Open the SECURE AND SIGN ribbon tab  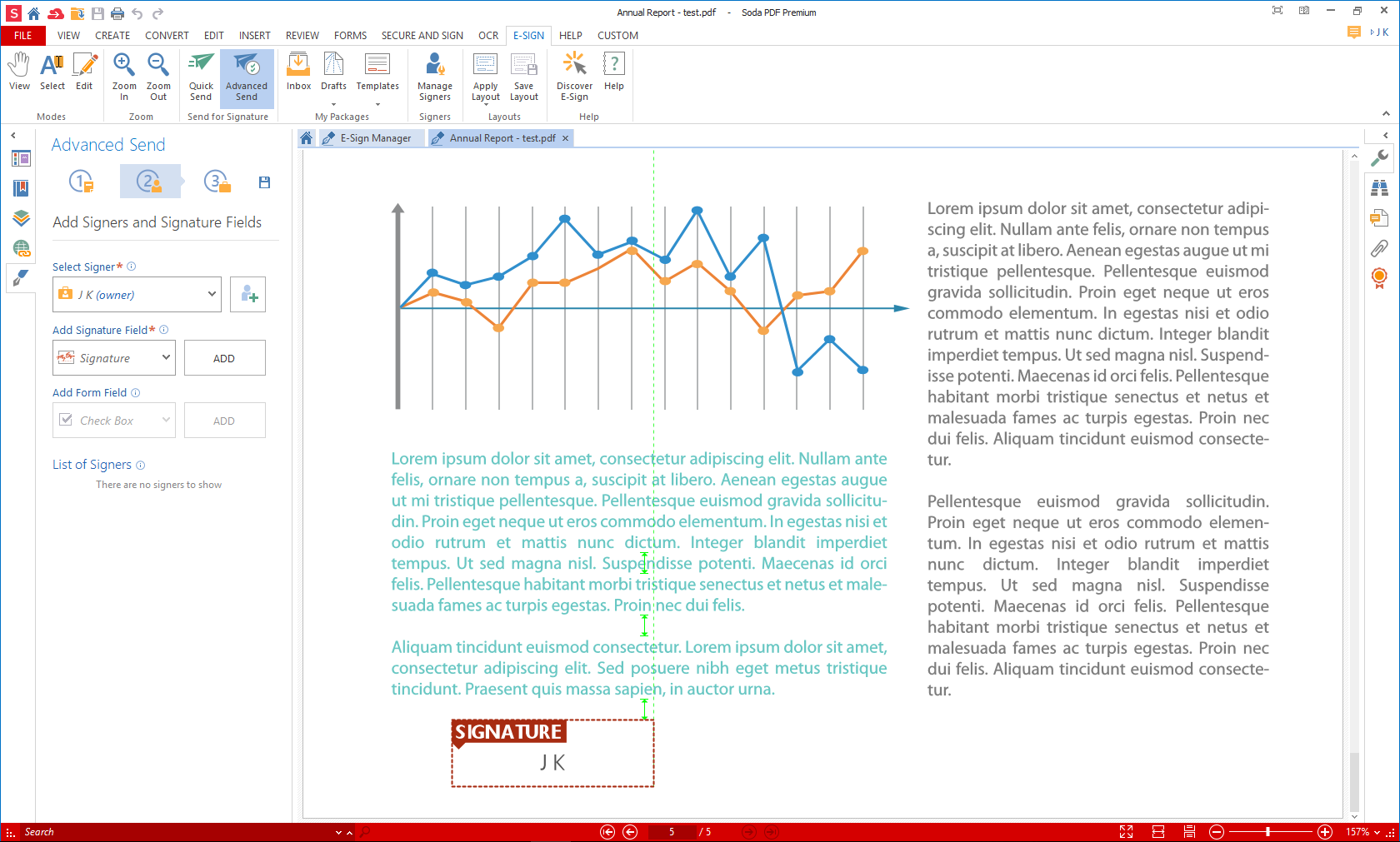422,36
